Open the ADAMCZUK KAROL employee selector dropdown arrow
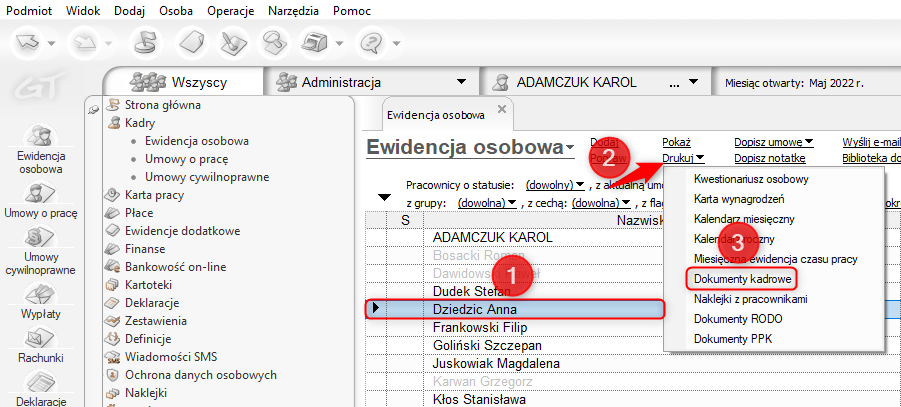 693,82
